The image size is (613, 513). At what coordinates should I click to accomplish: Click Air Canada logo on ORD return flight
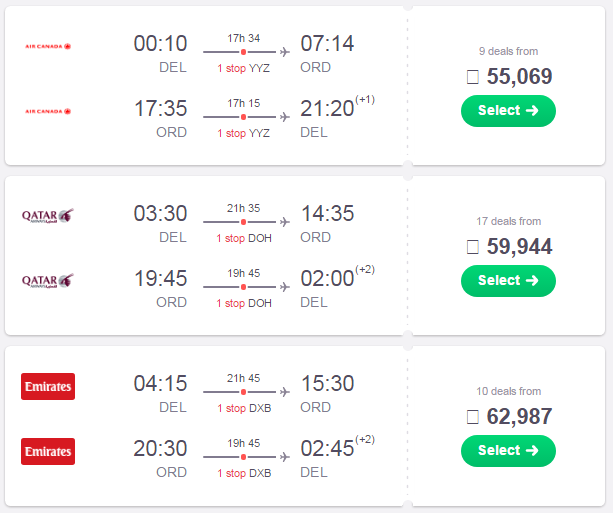48,111
